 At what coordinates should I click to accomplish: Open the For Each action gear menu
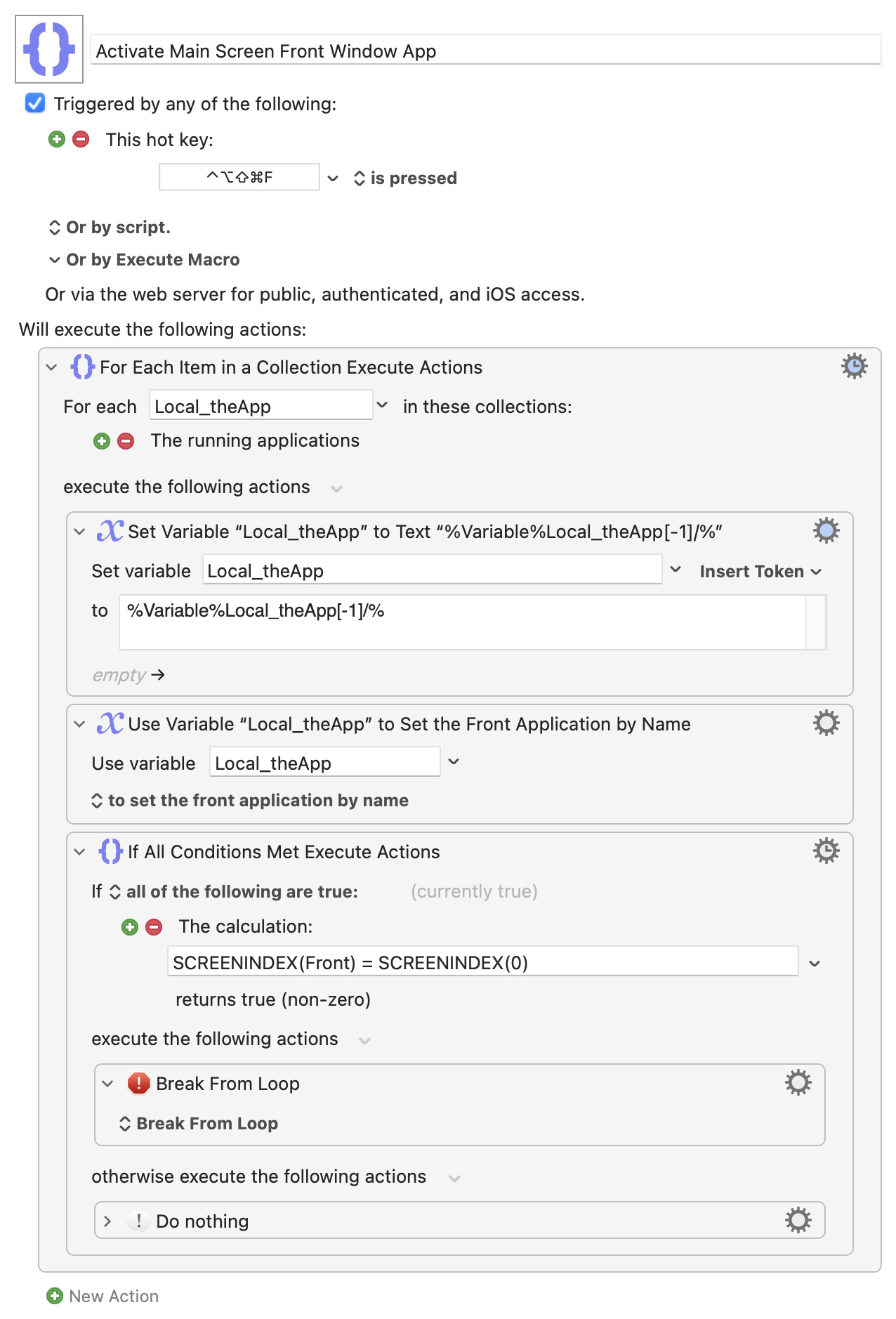pos(854,367)
